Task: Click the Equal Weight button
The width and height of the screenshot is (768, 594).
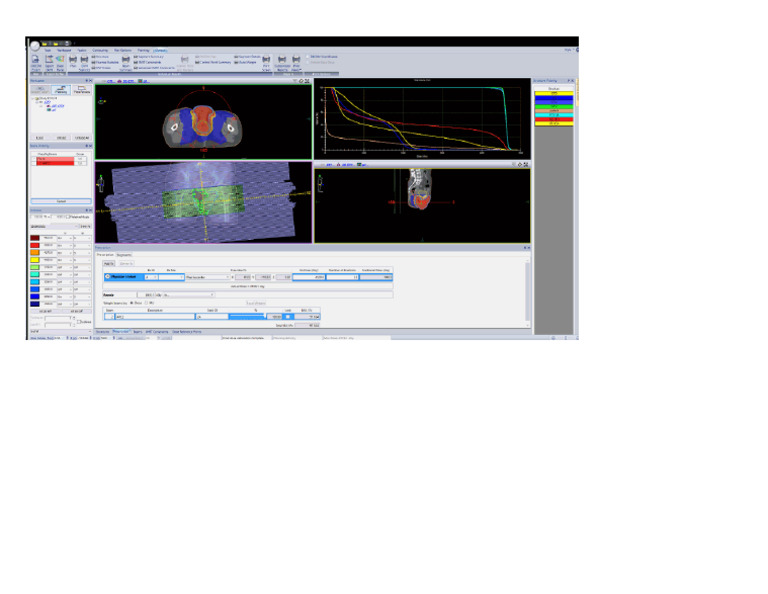Action: coord(256,303)
